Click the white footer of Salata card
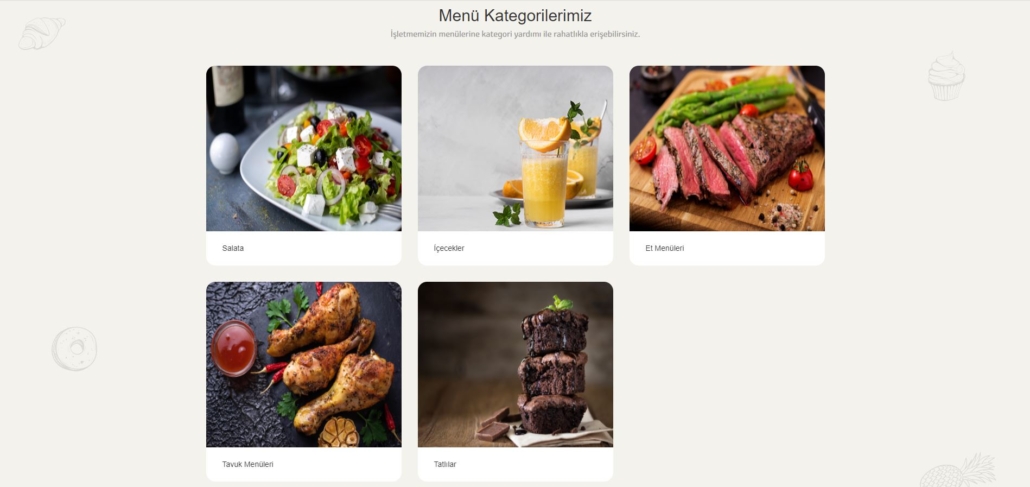 pyautogui.click(x=303, y=248)
